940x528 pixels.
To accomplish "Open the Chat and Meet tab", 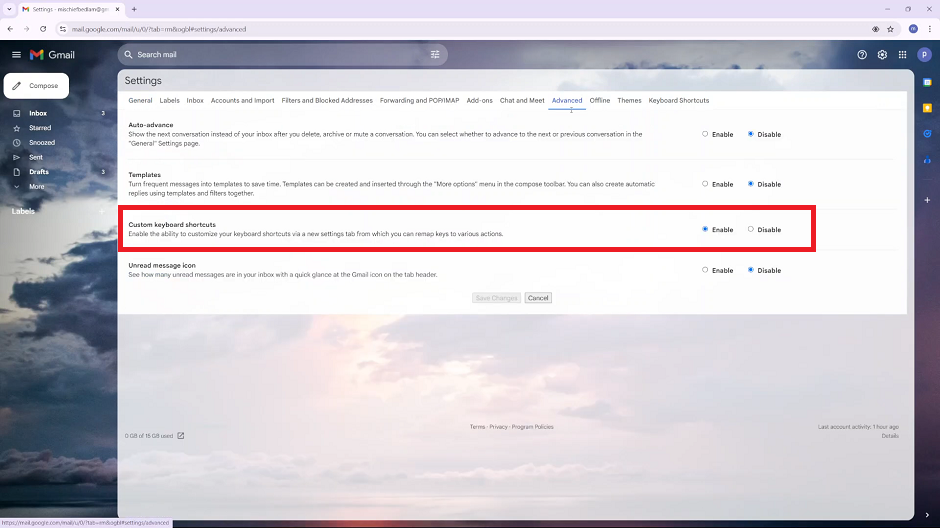I will [x=522, y=101].
